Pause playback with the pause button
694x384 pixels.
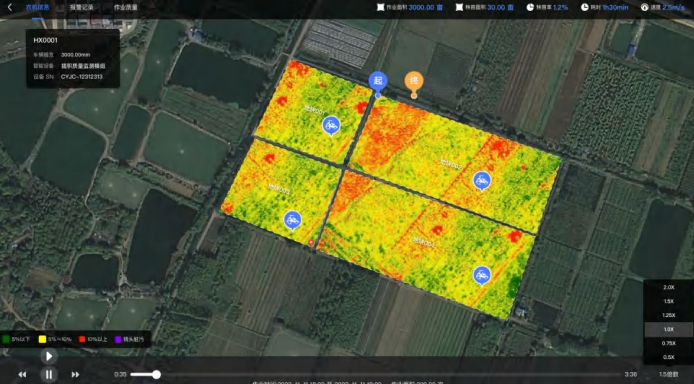click(x=49, y=375)
